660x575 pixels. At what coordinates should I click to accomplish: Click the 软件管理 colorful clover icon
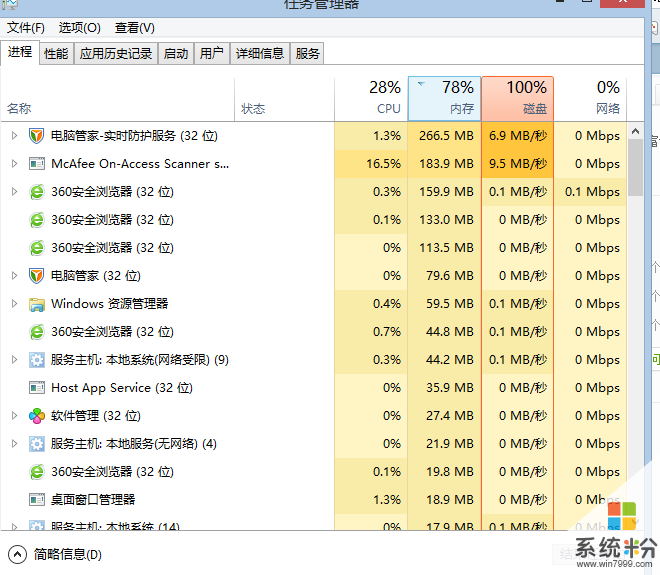[37, 416]
